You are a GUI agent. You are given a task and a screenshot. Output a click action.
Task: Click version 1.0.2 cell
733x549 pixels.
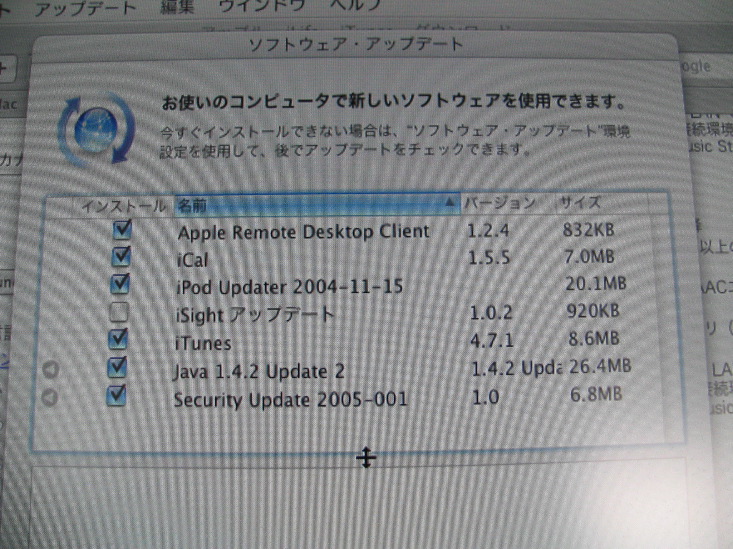[x=491, y=312]
